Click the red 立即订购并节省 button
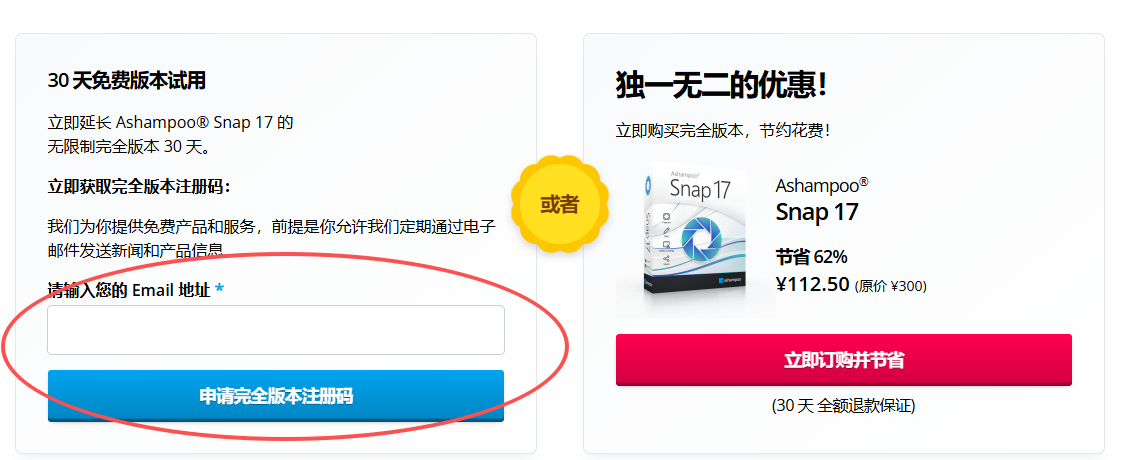Image resolution: width=1127 pixels, height=460 pixels. [843, 360]
